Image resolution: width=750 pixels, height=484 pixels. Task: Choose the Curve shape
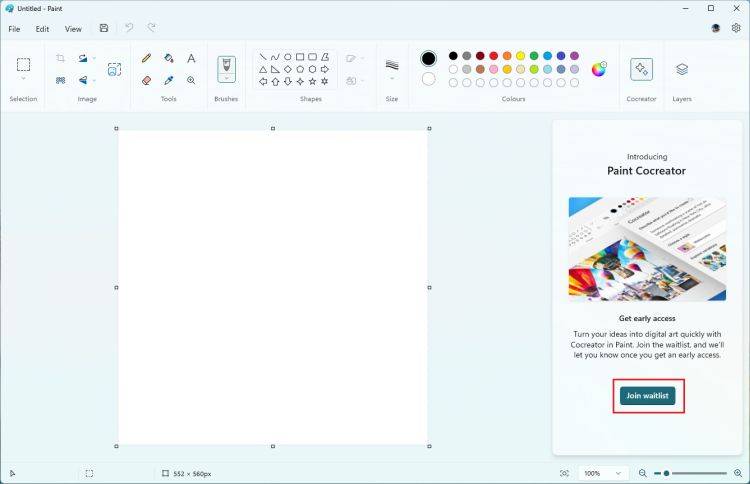(275, 57)
